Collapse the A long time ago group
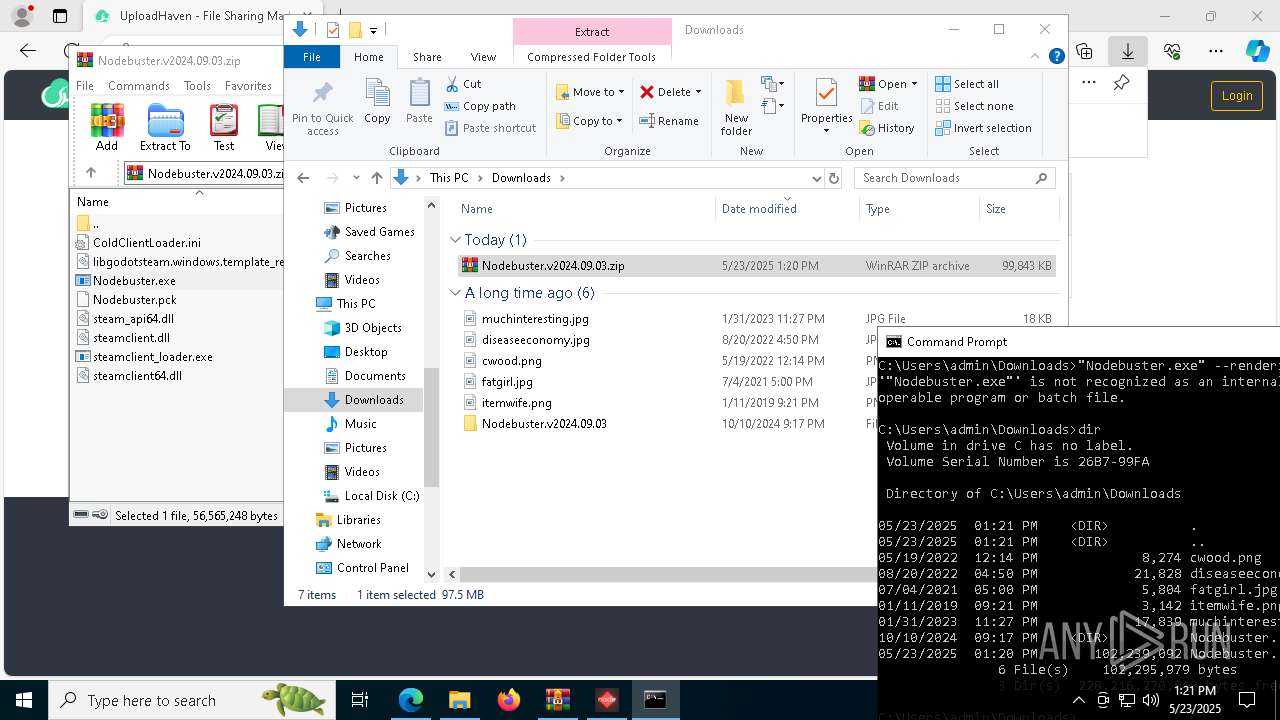Screen dimensions: 1280x720 [456, 293]
